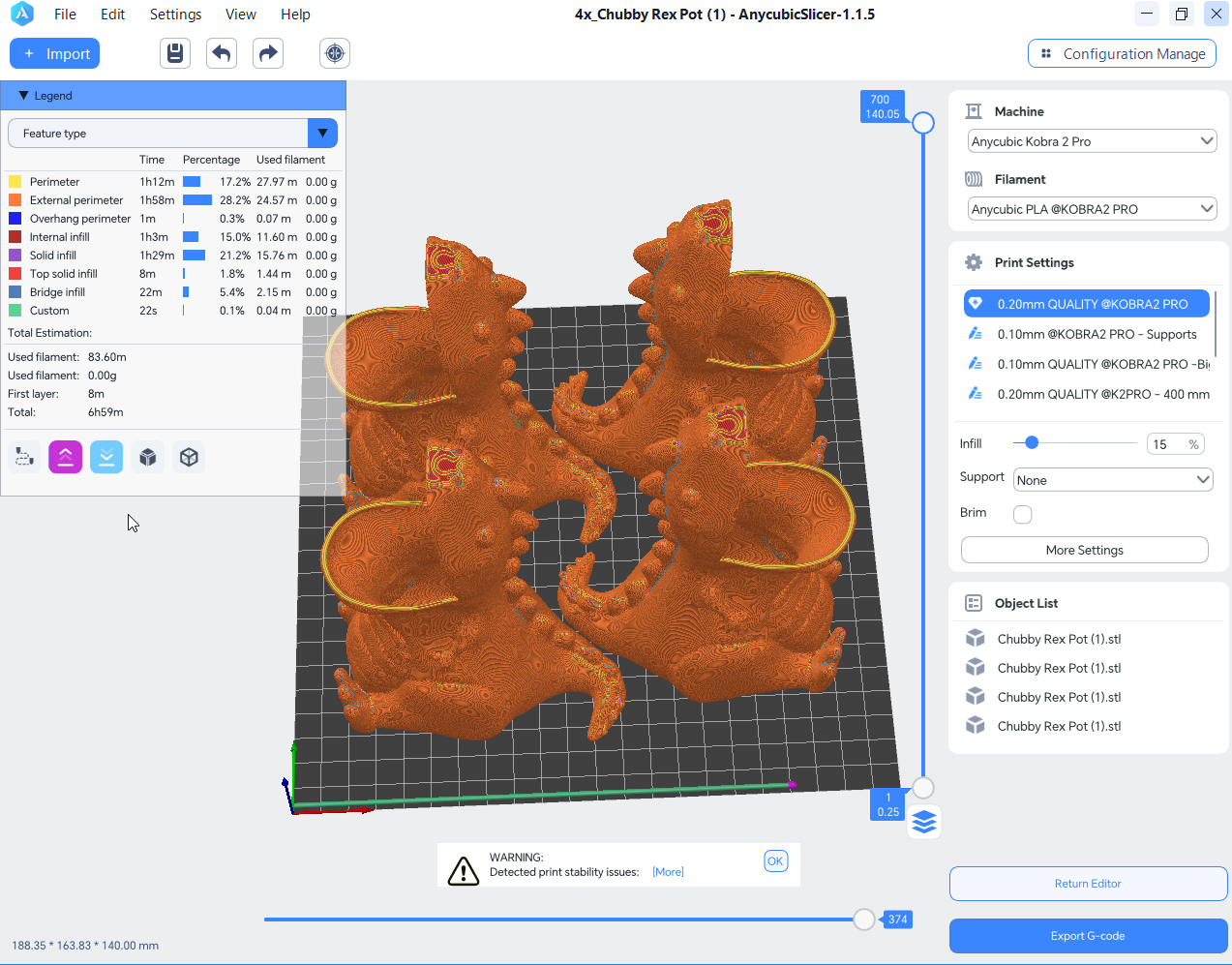Click the redo arrow icon
Viewport: 1232px width, 965px height.
coord(268,53)
